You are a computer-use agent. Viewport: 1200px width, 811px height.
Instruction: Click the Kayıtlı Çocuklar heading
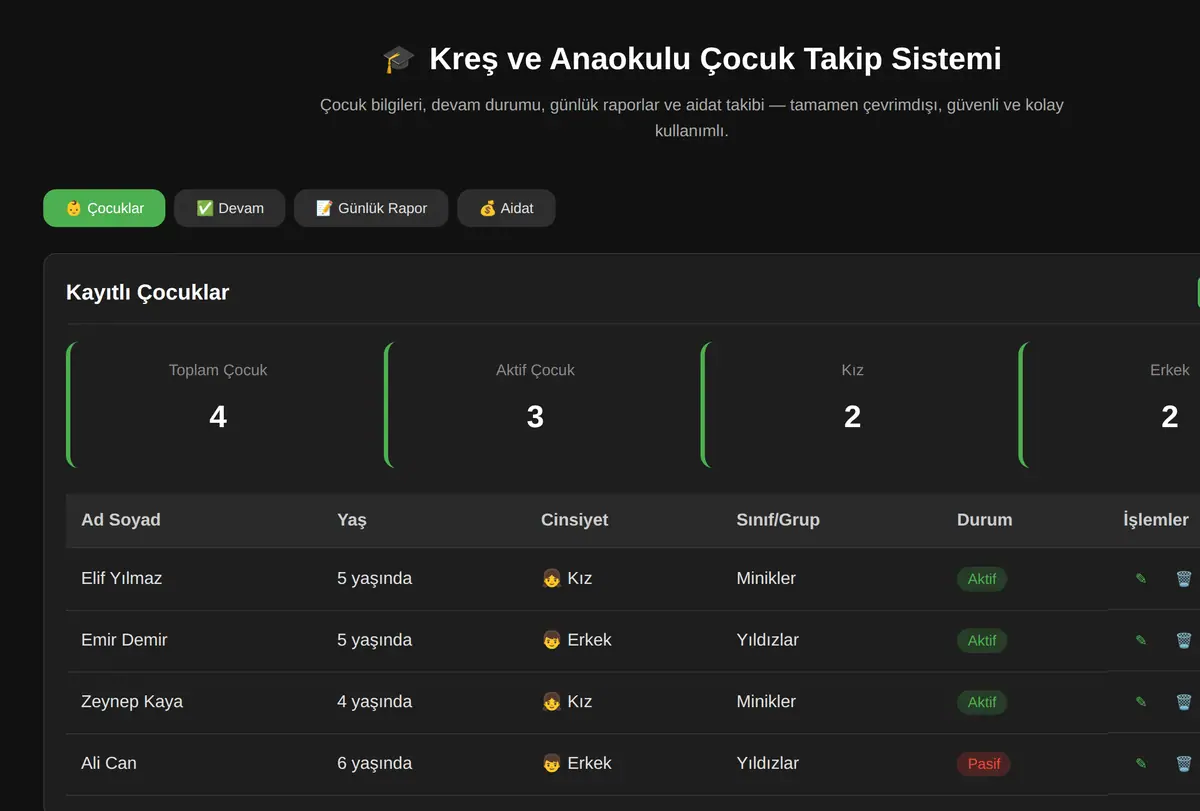(x=148, y=292)
